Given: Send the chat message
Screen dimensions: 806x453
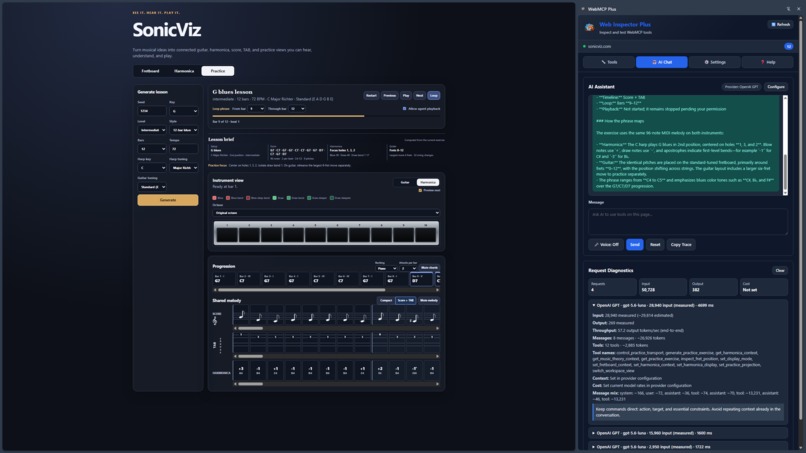Looking at the screenshot, I should pos(635,245).
